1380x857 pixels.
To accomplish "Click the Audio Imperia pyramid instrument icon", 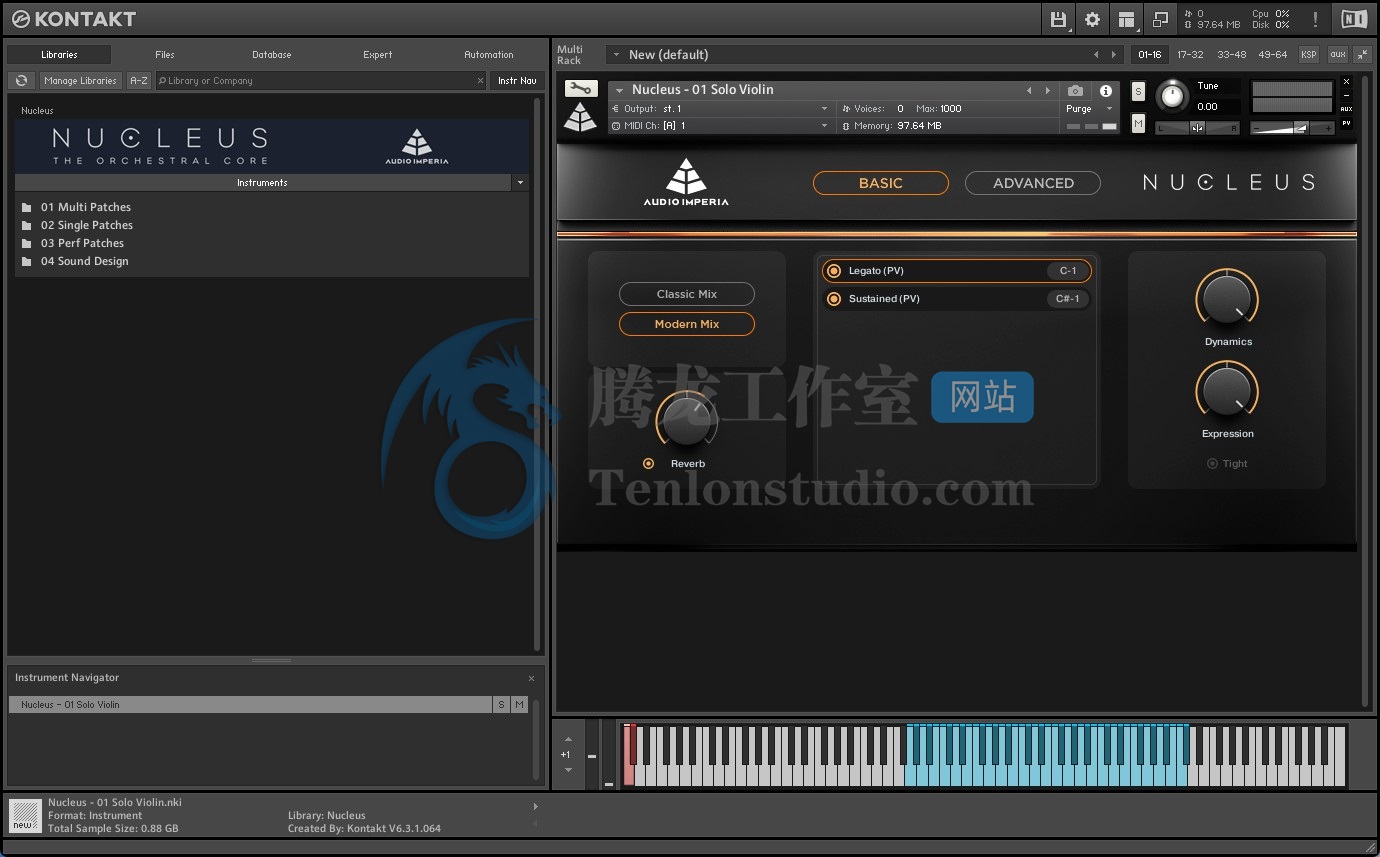I will coord(581,117).
